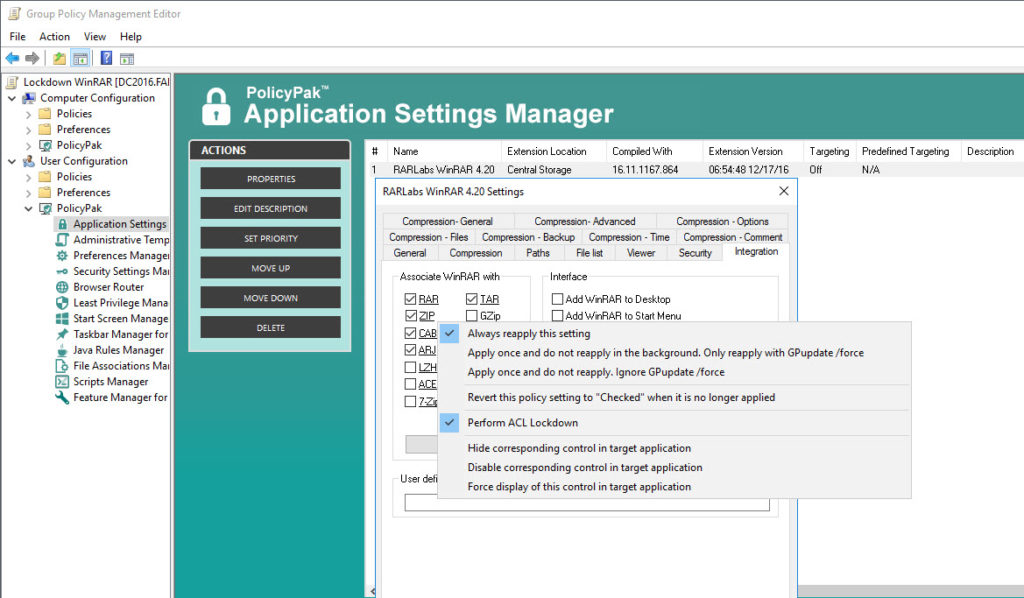Expand Preferences under Computer Configuration
Screen dimensions: 1024x598
coord(28,130)
